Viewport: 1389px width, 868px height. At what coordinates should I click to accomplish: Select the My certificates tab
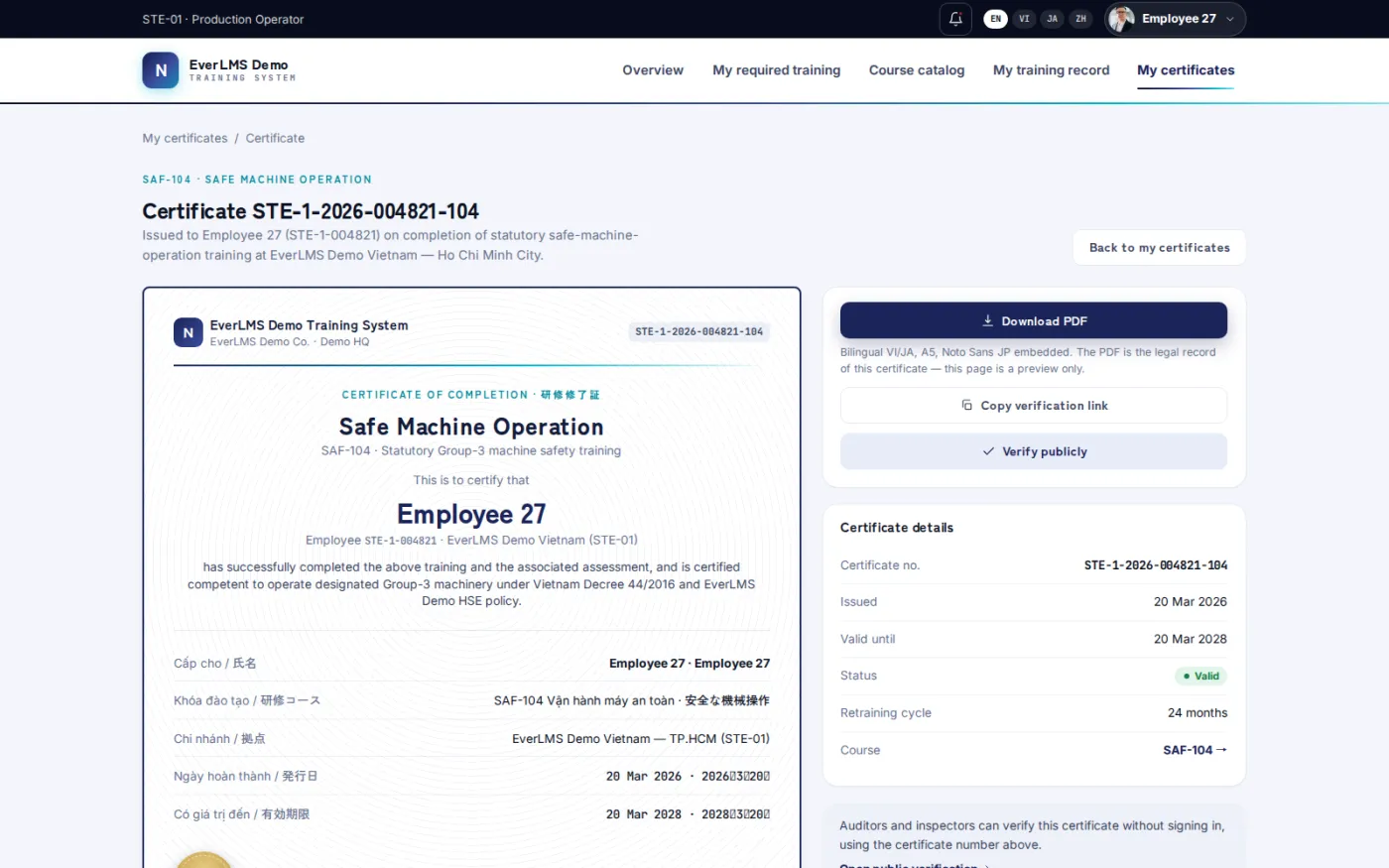(x=1186, y=70)
